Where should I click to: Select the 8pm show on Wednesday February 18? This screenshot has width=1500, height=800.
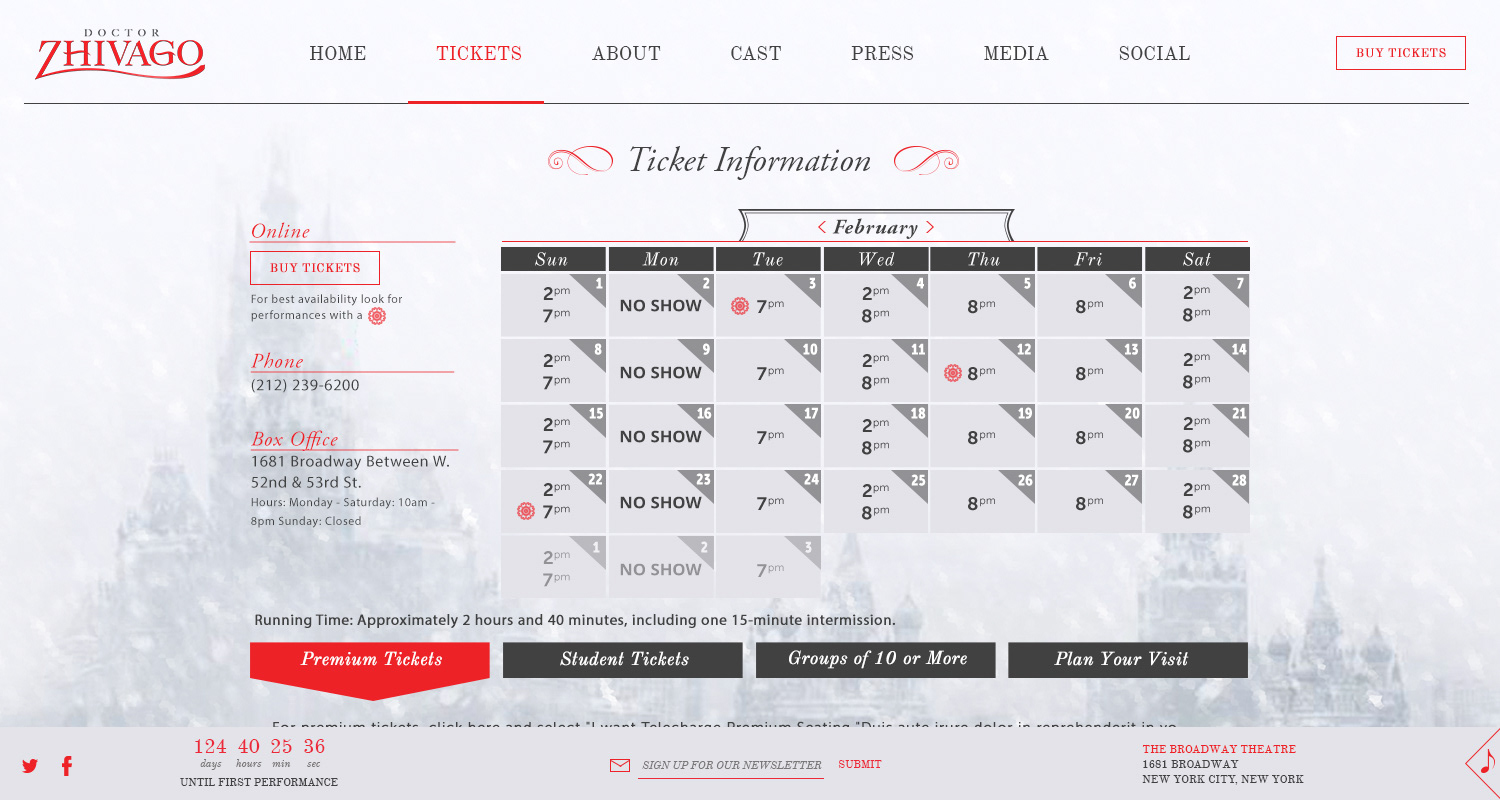pos(876,446)
